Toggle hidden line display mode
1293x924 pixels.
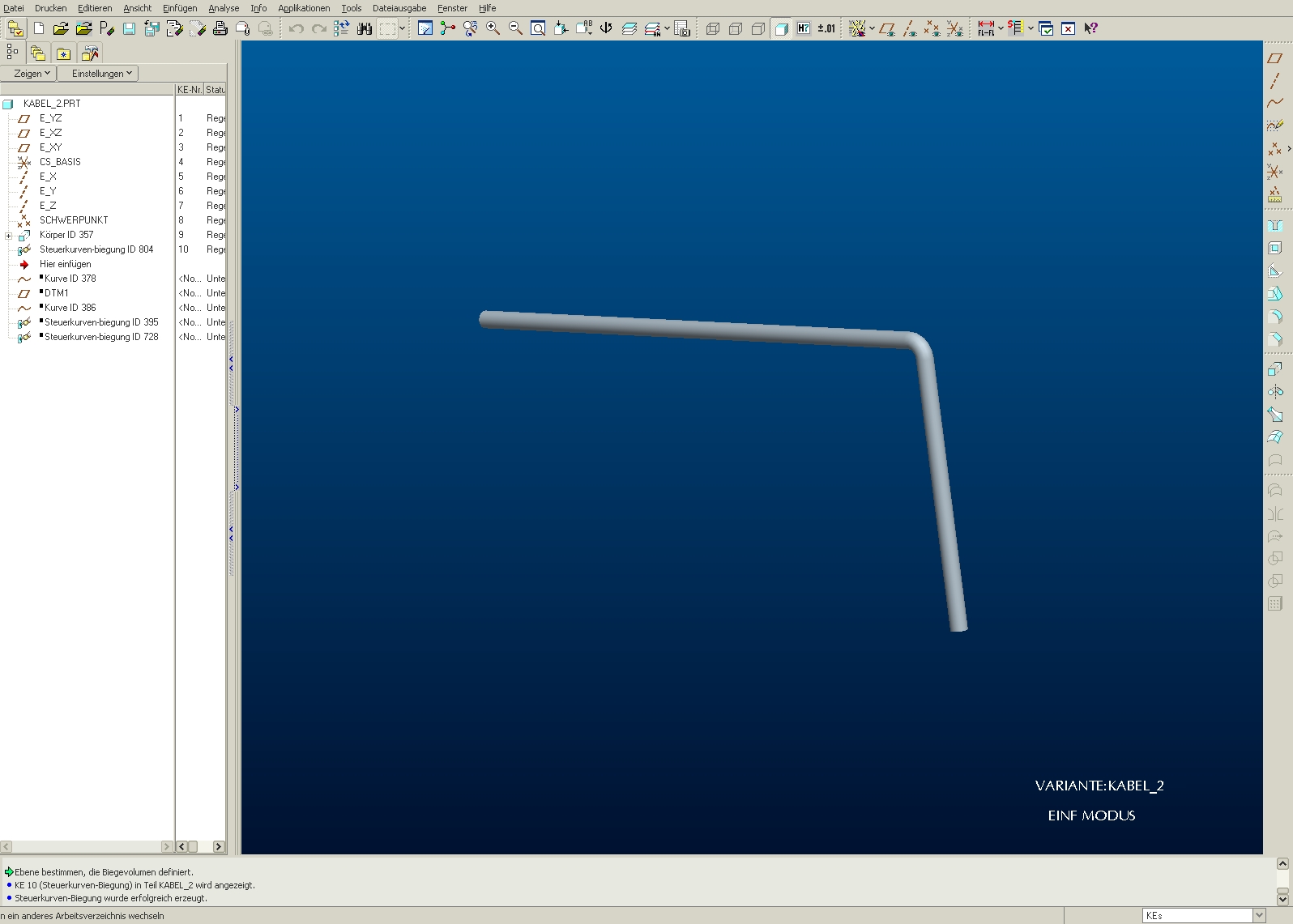[736, 28]
